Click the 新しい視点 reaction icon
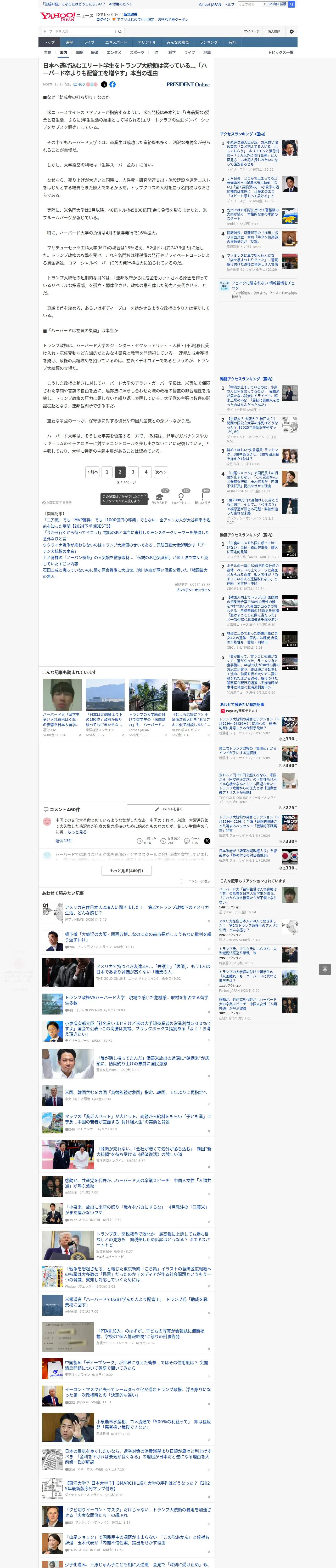Viewport: 336px width, 1568px height. 203,497
